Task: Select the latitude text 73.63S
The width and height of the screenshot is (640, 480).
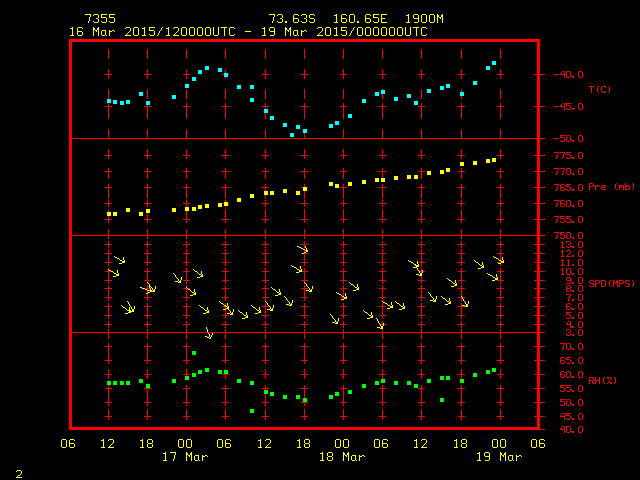Action: point(292,19)
